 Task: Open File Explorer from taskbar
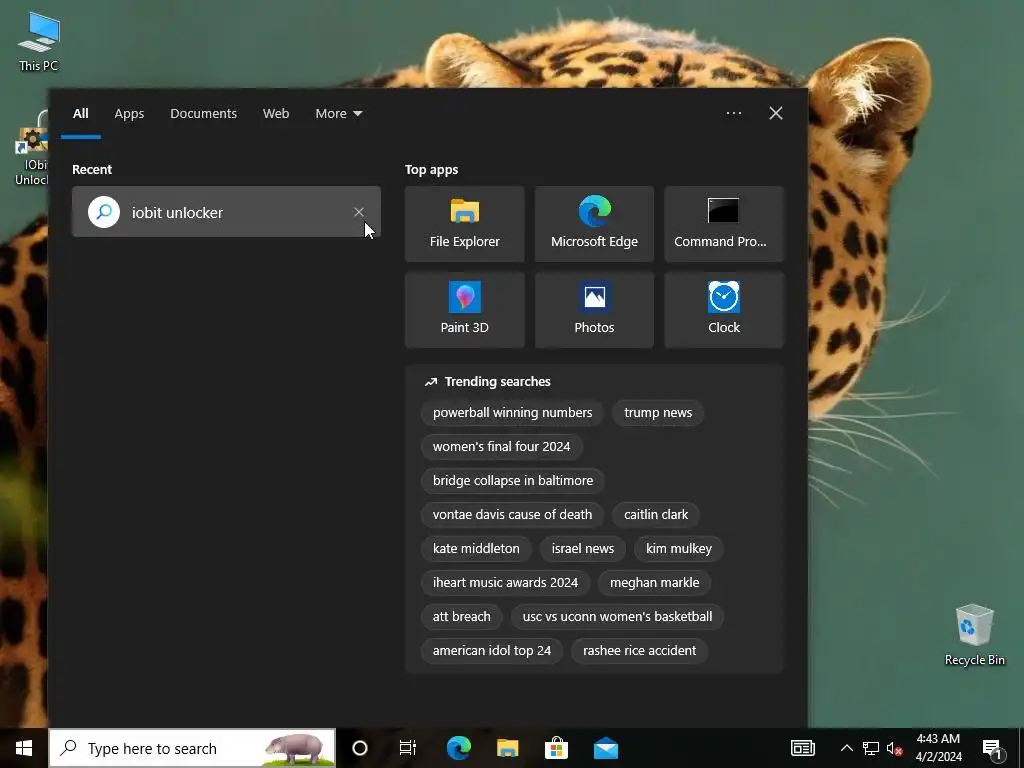(x=507, y=748)
